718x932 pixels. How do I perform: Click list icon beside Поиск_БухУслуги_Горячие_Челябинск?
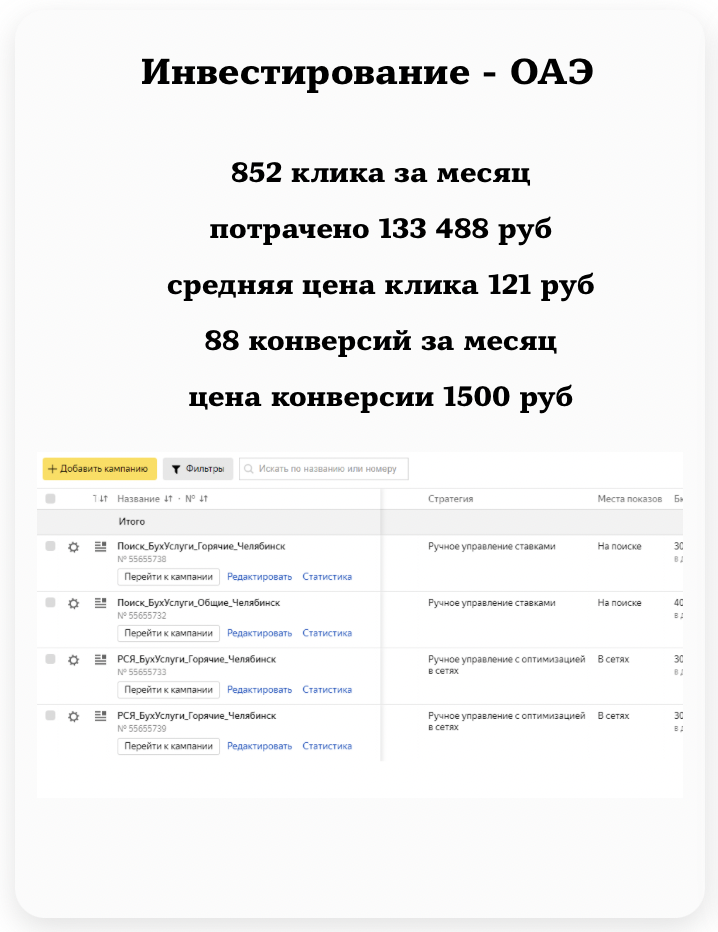[x=100, y=546]
